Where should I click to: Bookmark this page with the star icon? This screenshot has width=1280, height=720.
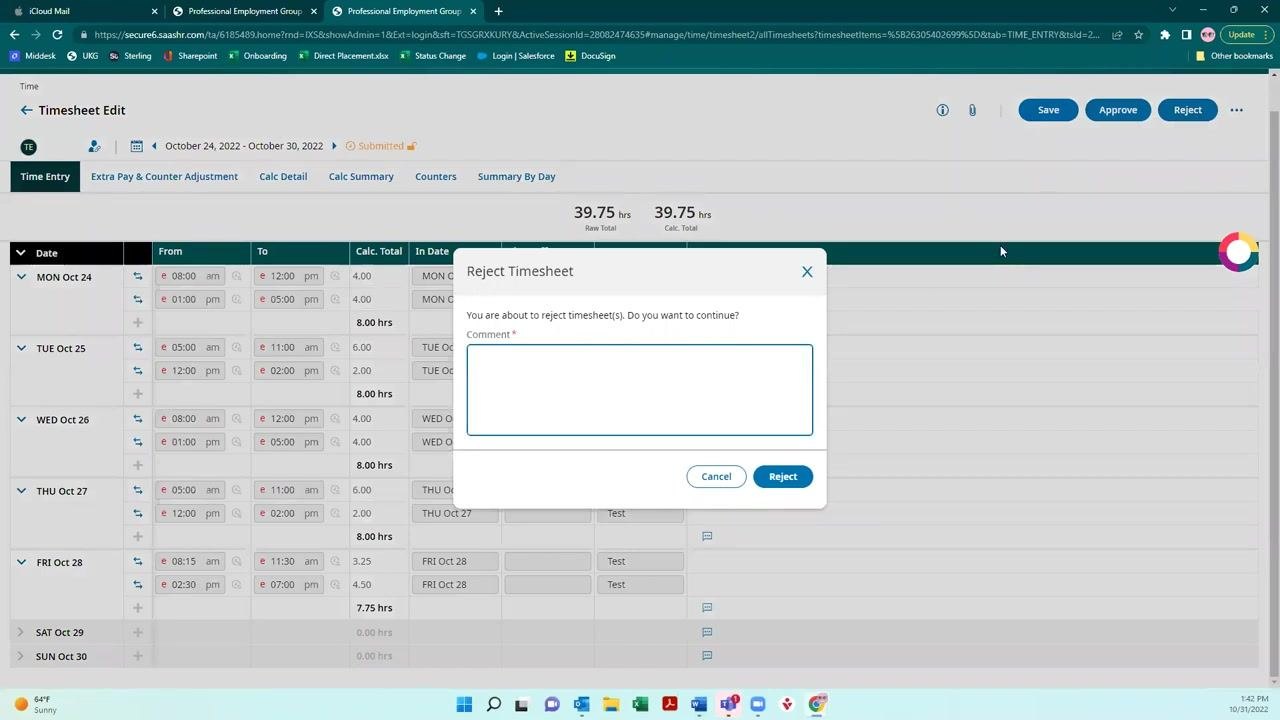point(1138,34)
